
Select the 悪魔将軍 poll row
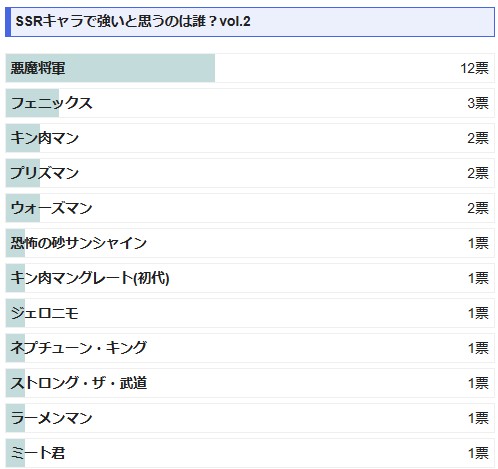250,68
